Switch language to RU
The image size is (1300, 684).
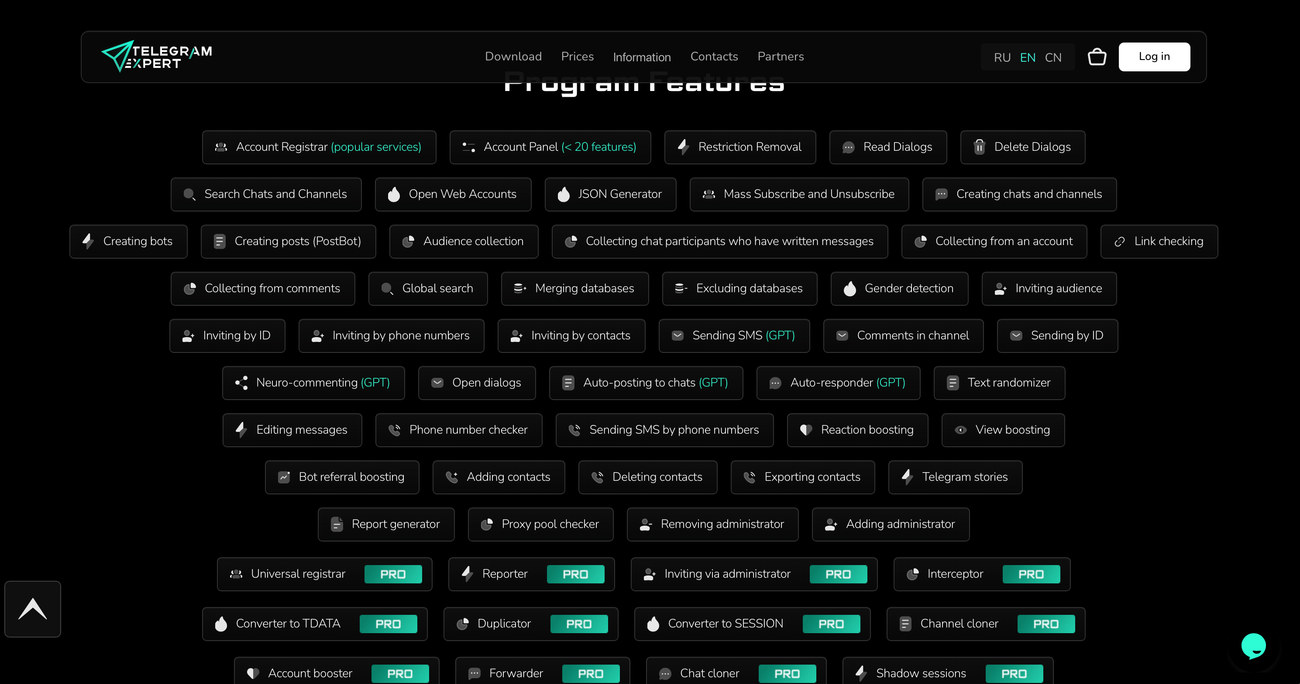coord(1002,58)
